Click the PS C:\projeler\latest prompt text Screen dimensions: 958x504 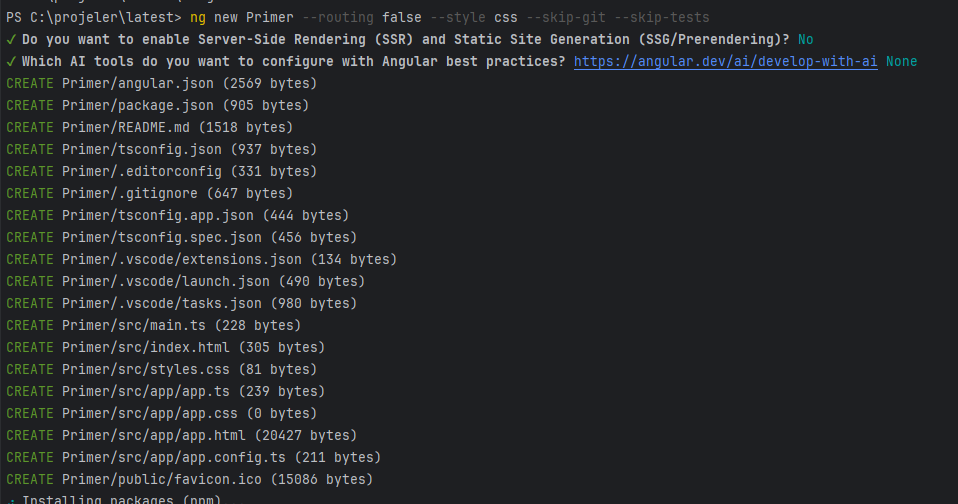pyautogui.click(x=80, y=18)
